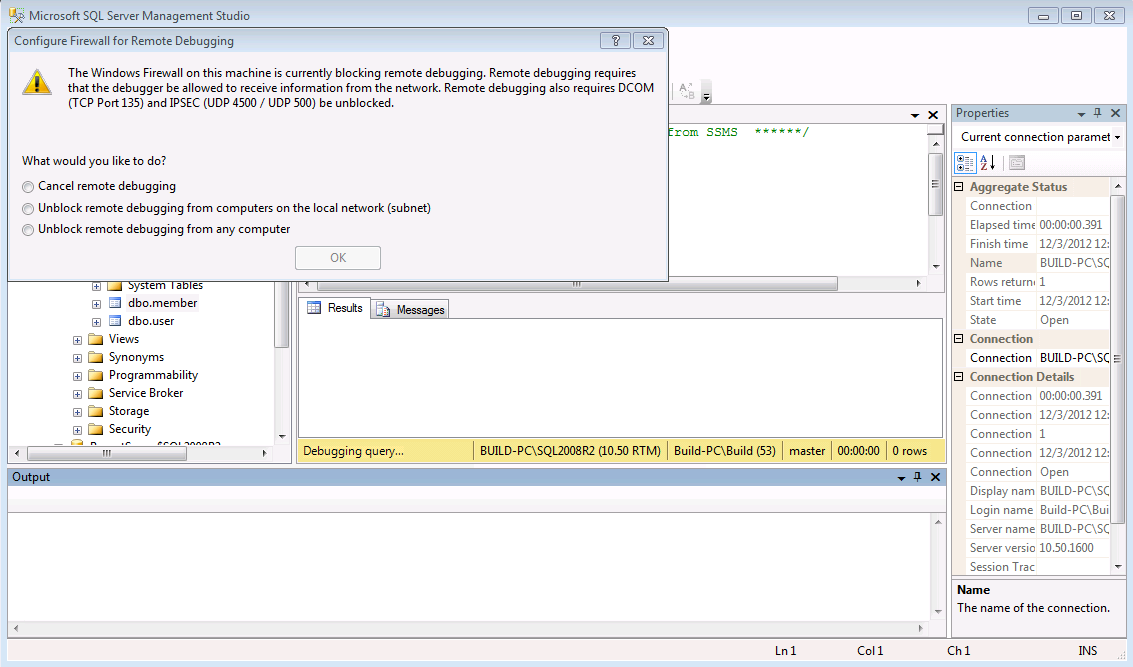Viewport: 1133px width, 667px height.
Task: Select the dbo.member table icon
Action: [115, 303]
